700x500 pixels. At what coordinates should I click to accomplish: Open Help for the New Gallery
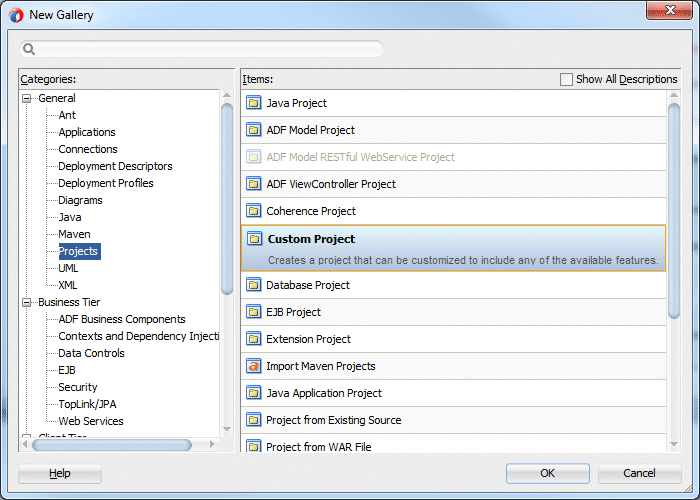[60, 473]
